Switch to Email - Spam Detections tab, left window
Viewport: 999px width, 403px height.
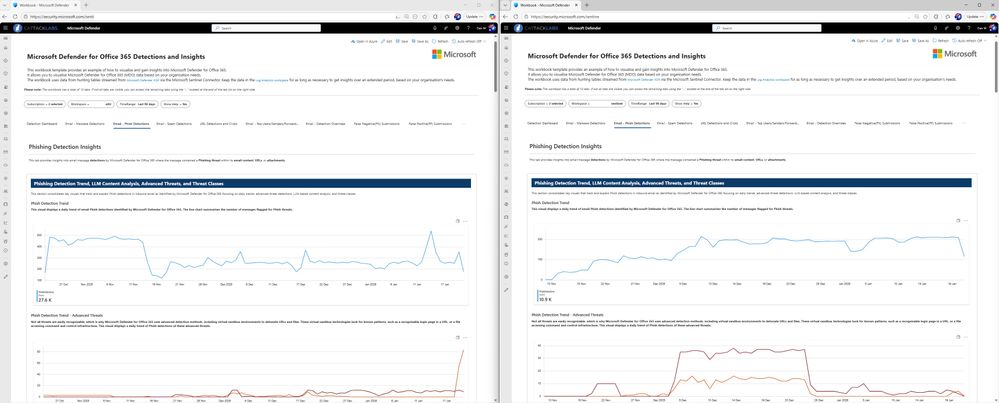point(174,123)
